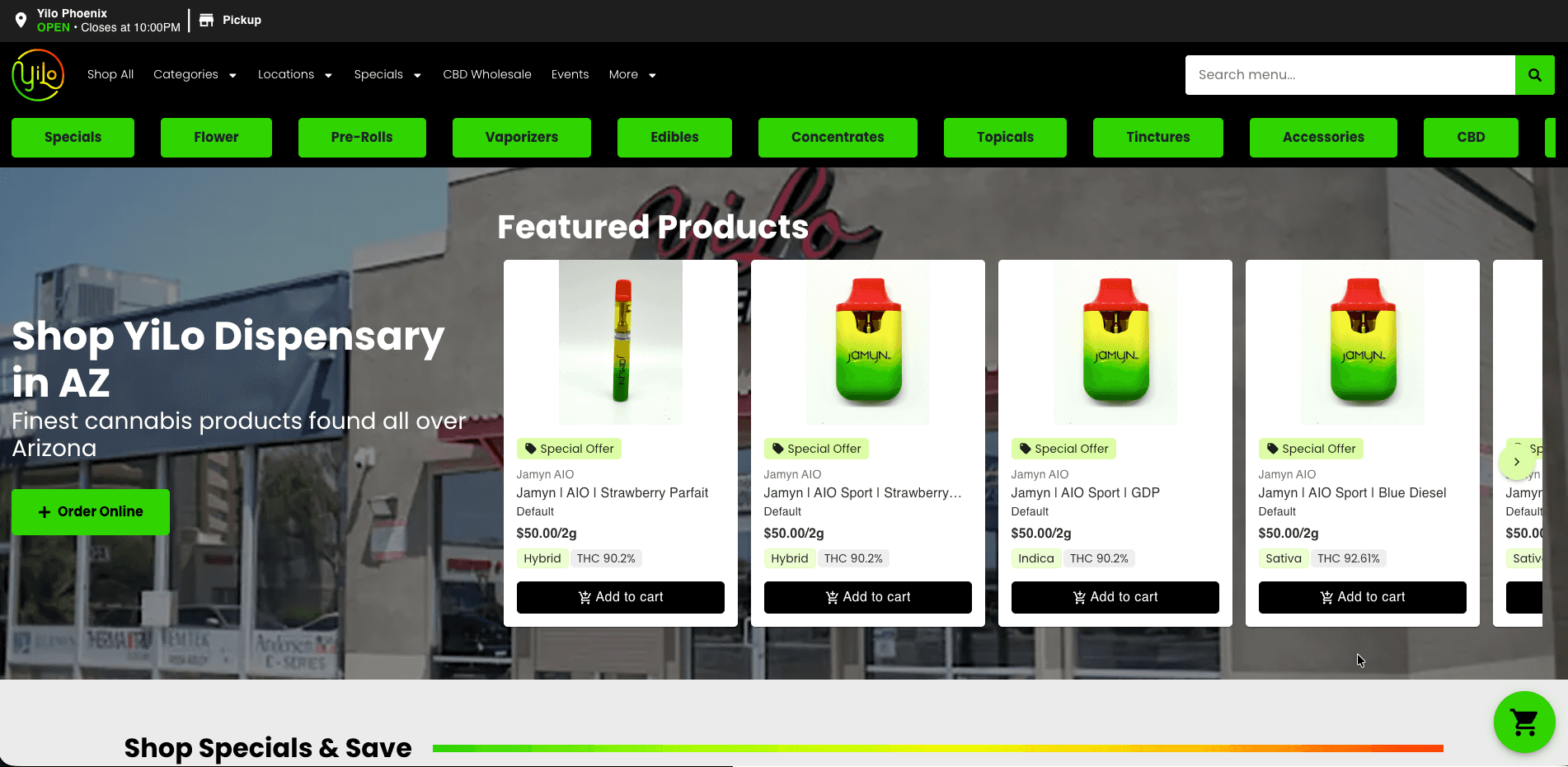
Task: Add AIO Sport GDP to cart
Action: [1115, 597]
